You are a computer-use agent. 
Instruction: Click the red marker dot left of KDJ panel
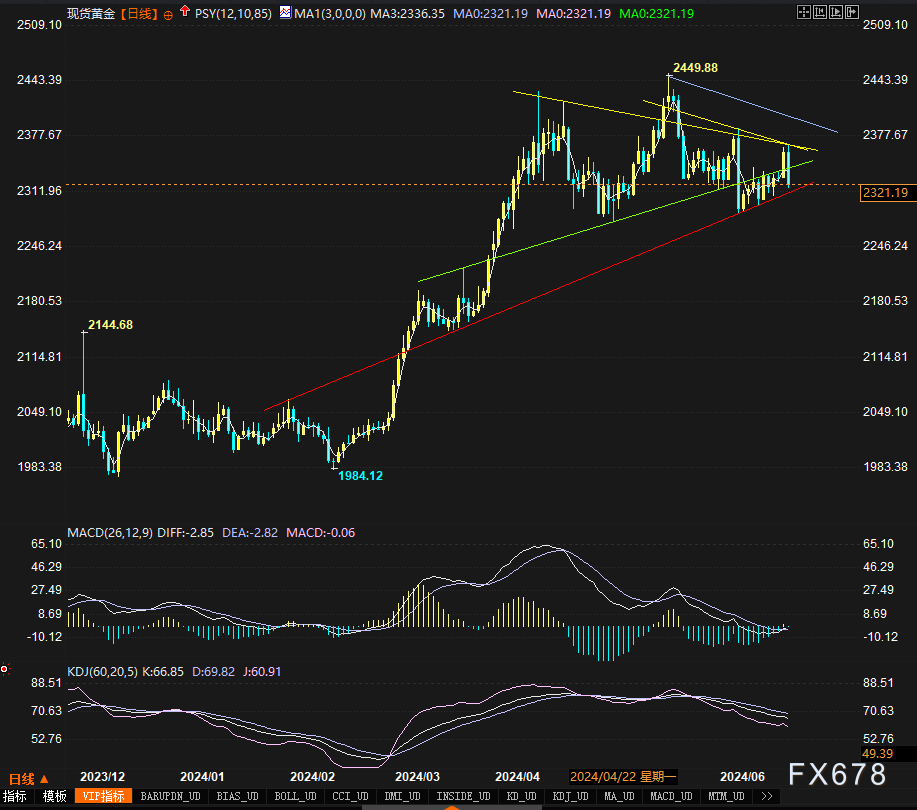(x=5, y=669)
